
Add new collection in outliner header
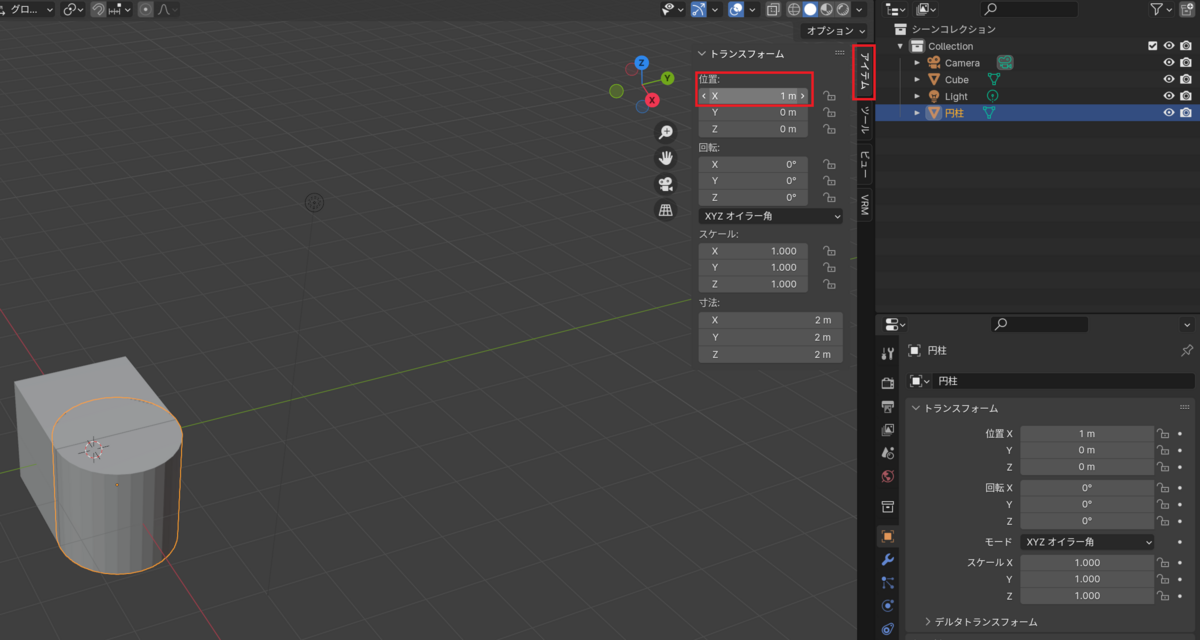[1189, 9]
